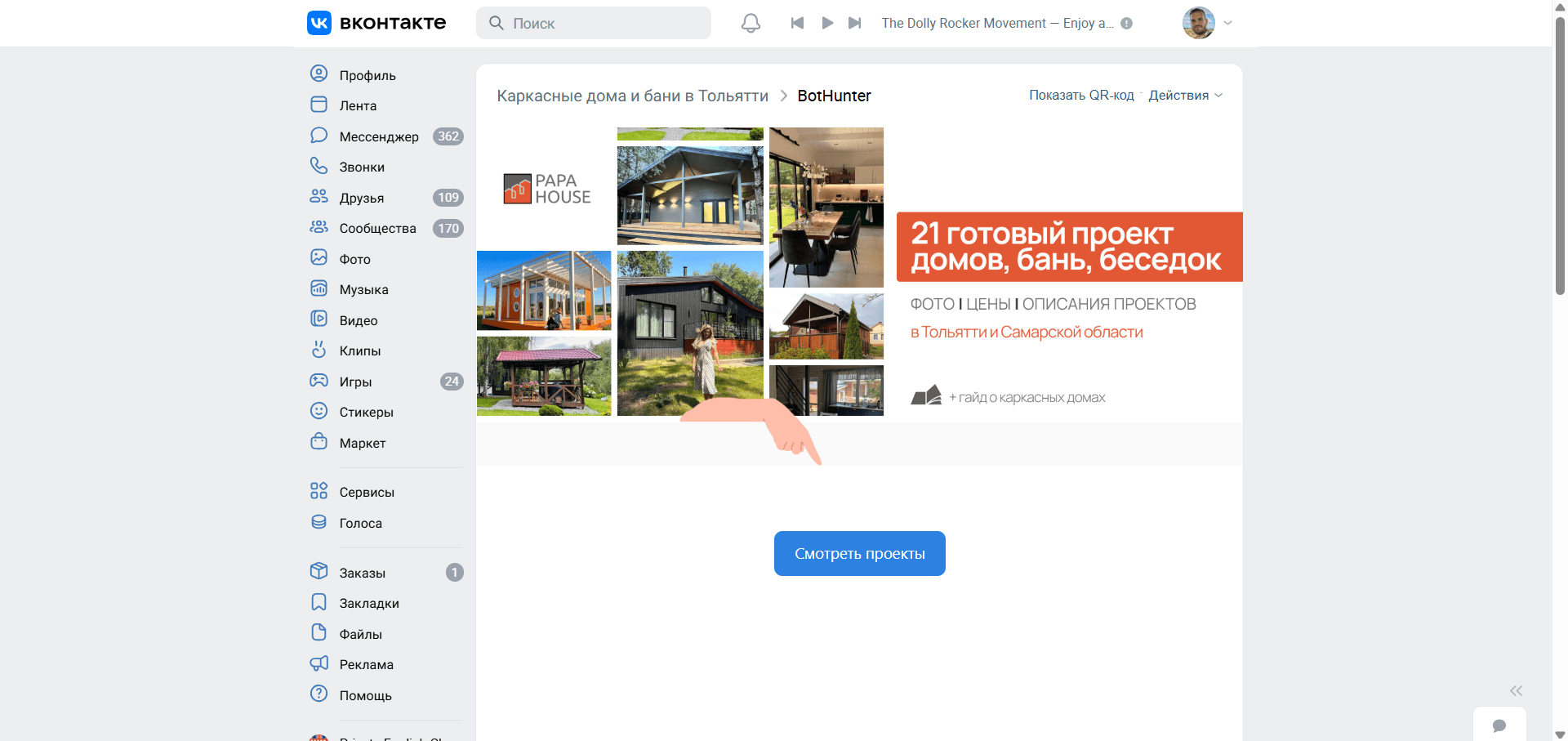The width and height of the screenshot is (1568, 741).
Task: Click the PAPA HOUSE logo
Action: (x=547, y=189)
